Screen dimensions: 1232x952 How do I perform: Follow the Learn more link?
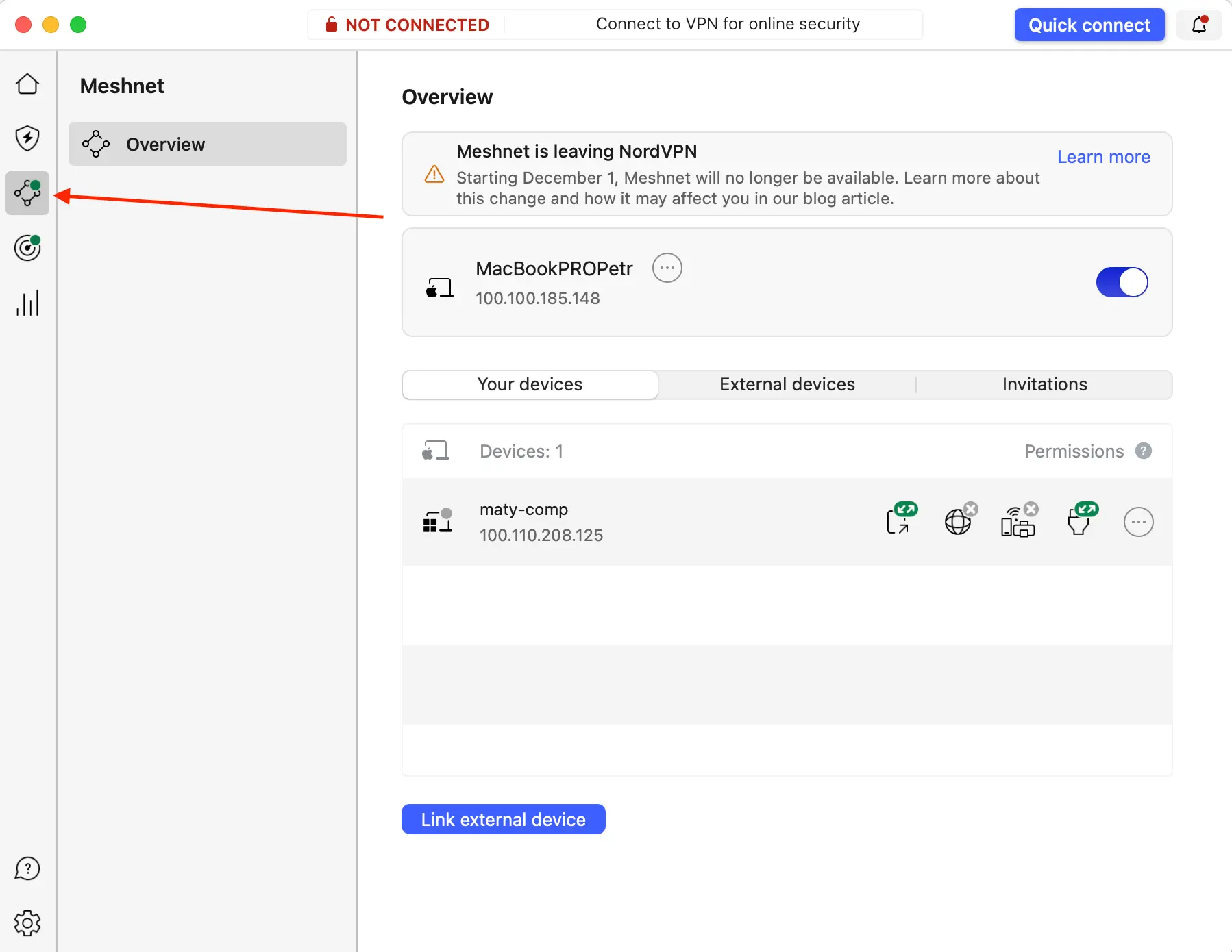(1103, 157)
